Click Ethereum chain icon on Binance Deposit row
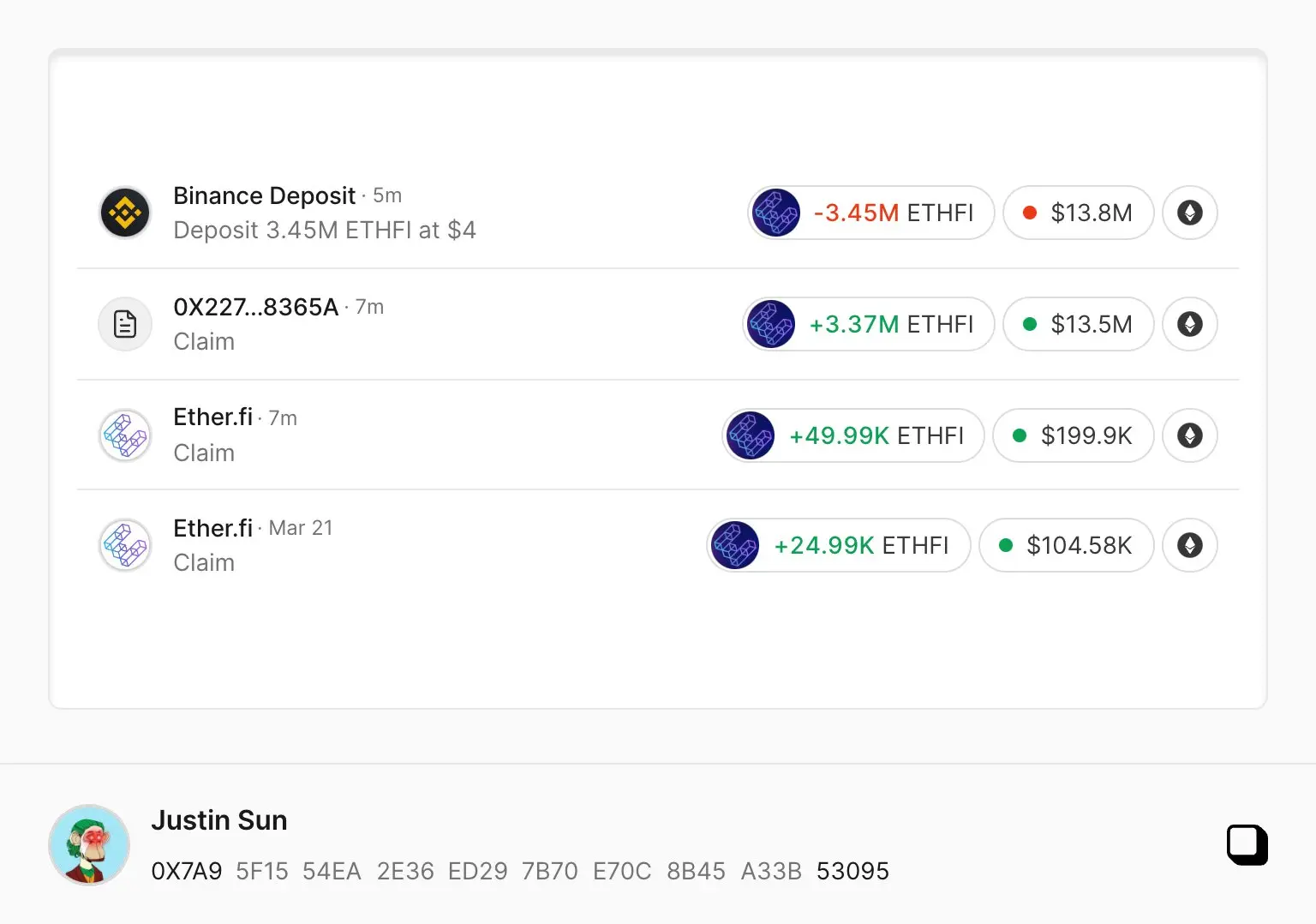Screen dimensions: 1316x924 (1189, 213)
